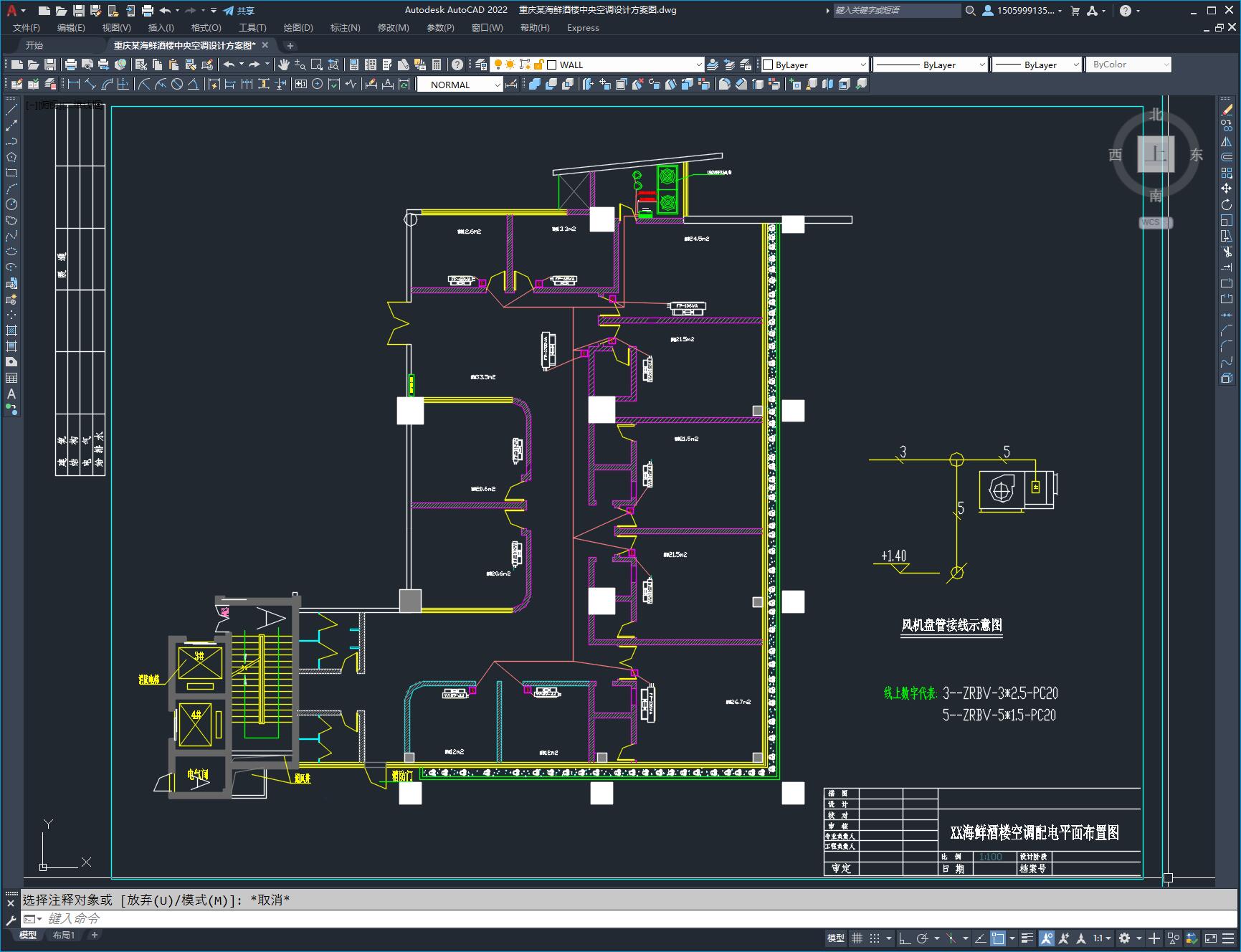
Task: Click the 模型 button in status bar
Action: [836, 938]
